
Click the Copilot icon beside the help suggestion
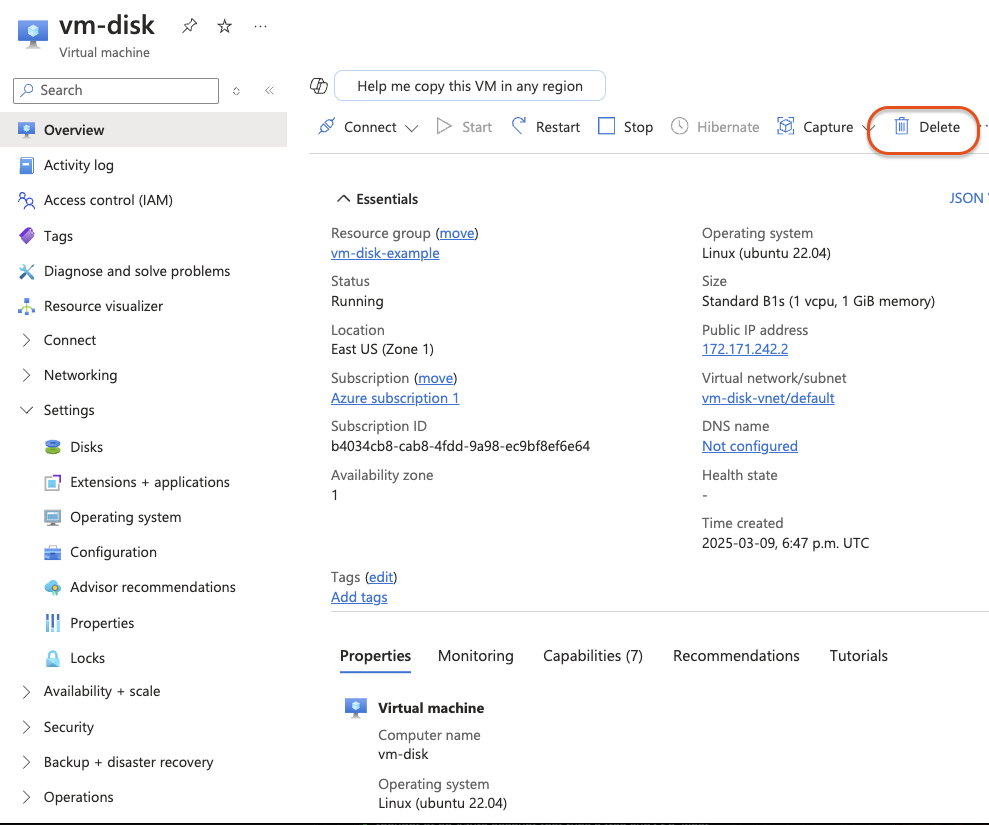[319, 86]
